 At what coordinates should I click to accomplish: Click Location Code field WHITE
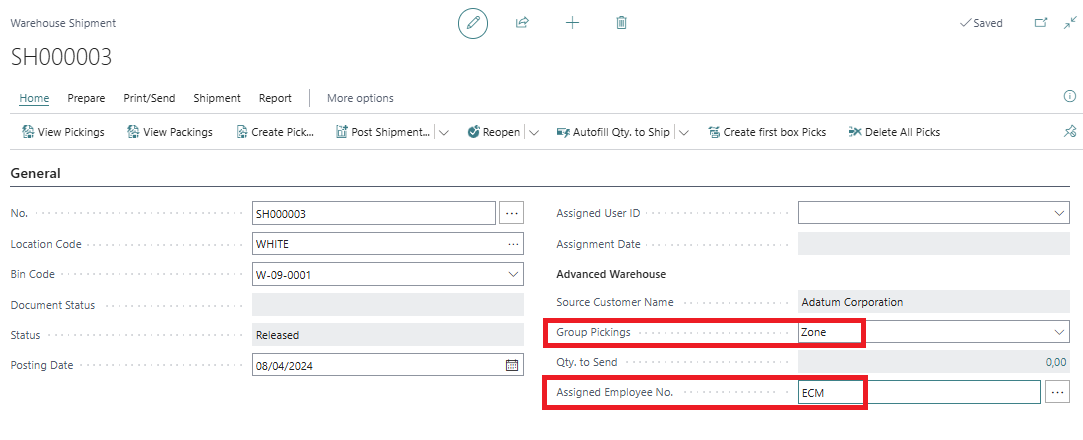click(x=387, y=244)
